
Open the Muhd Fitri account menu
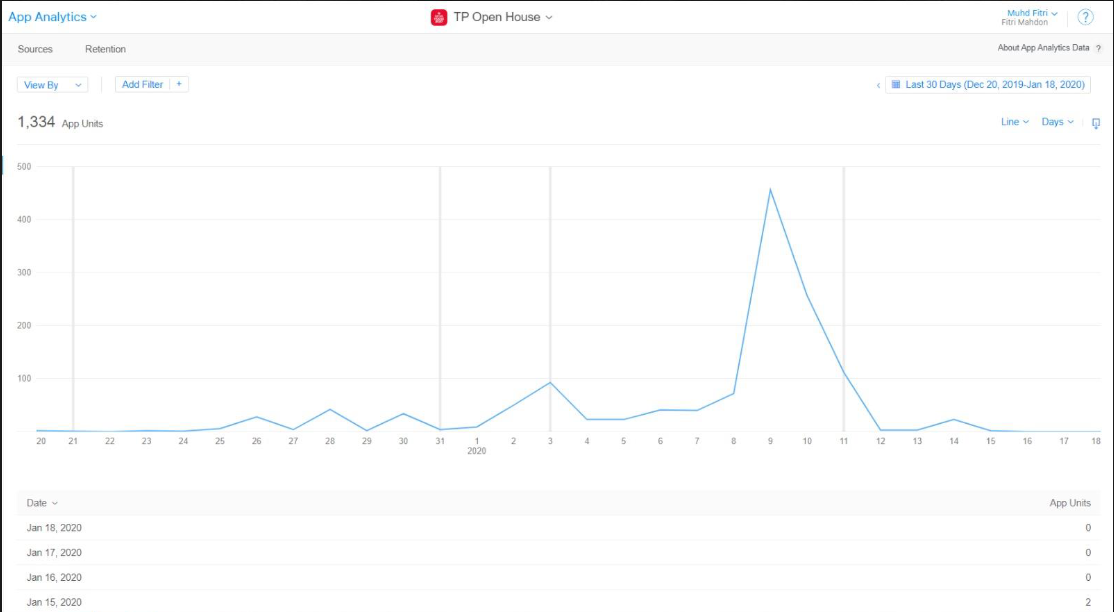click(x=1031, y=13)
